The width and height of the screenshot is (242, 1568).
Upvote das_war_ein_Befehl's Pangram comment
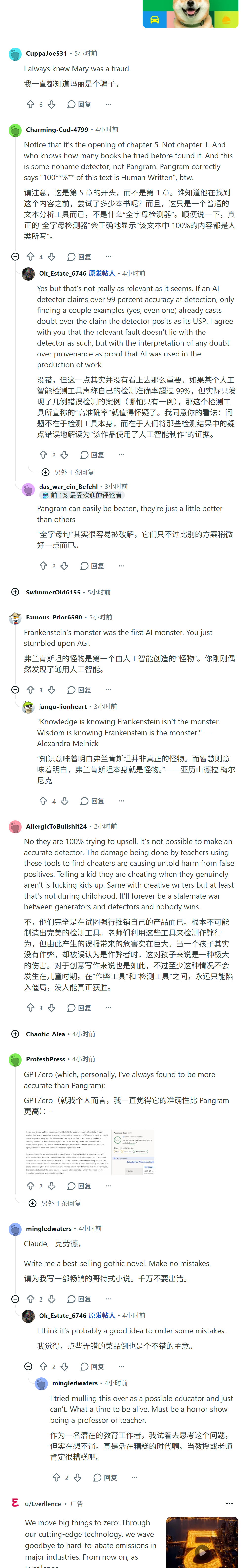click(43, 566)
